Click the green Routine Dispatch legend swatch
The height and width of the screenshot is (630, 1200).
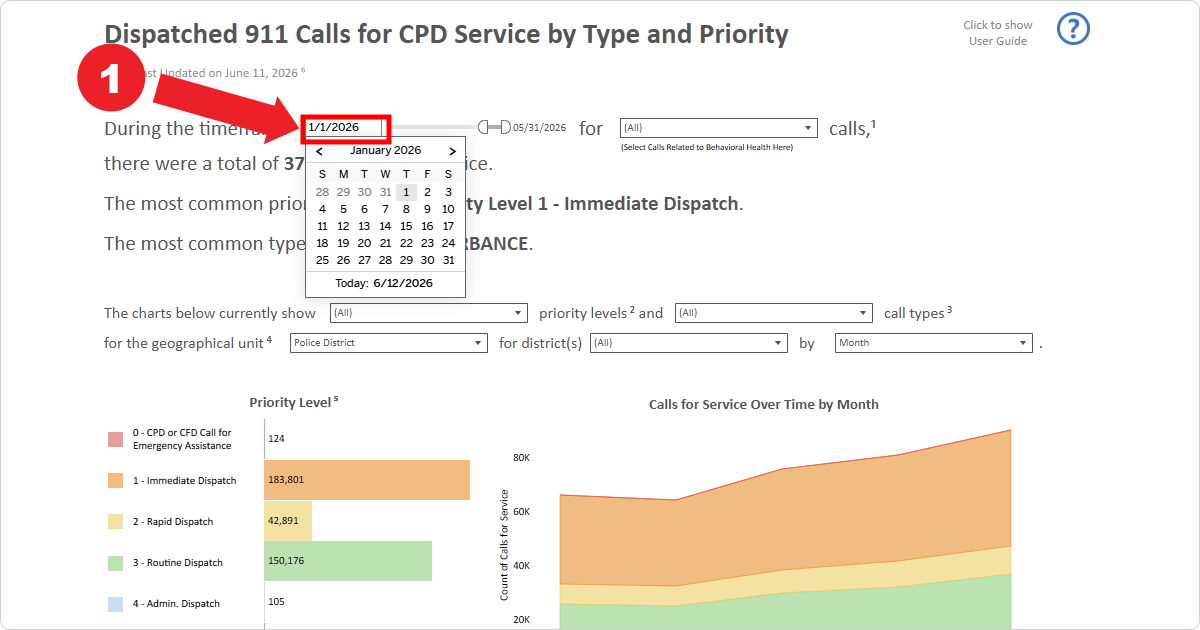coord(115,562)
